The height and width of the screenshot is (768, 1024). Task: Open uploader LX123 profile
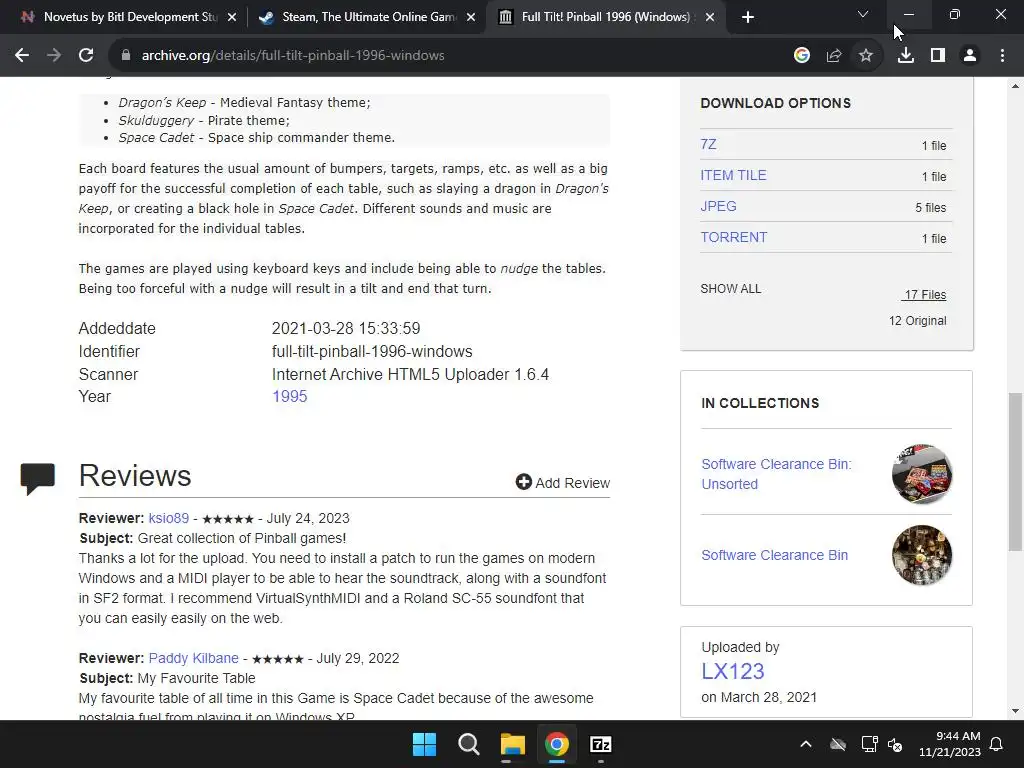click(x=732, y=671)
